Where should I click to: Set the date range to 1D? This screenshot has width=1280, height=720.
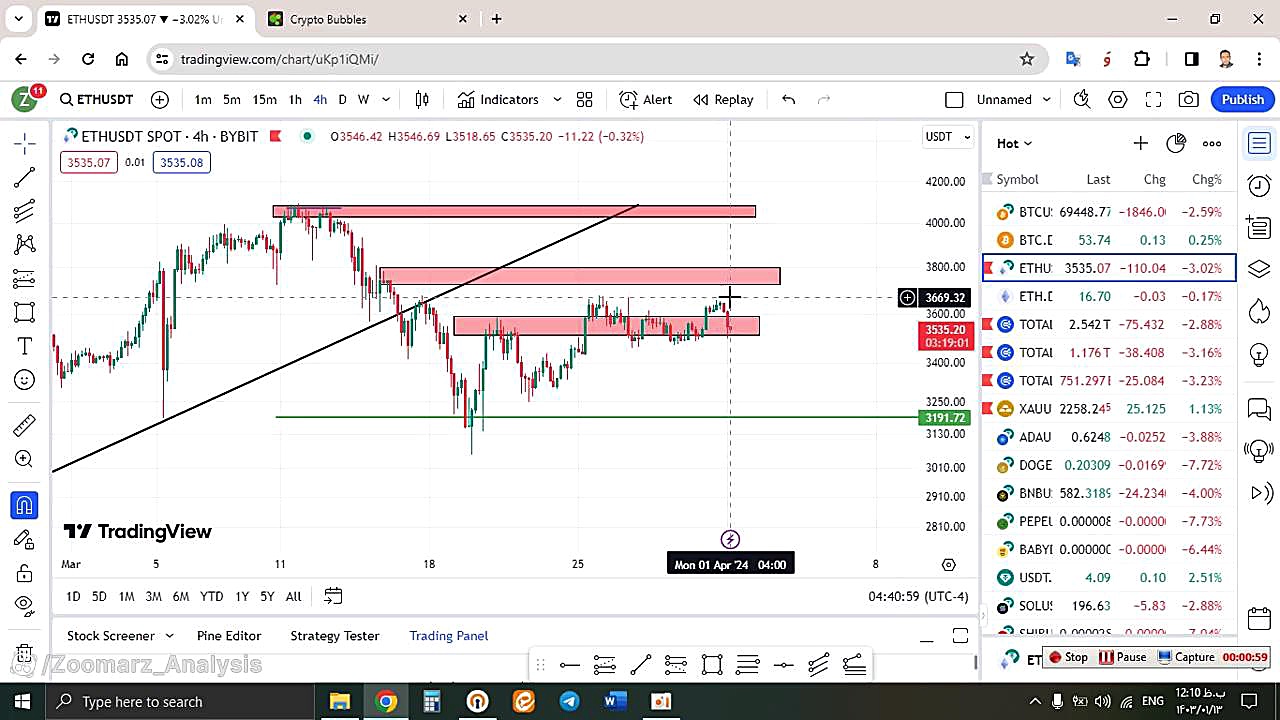pos(73,596)
